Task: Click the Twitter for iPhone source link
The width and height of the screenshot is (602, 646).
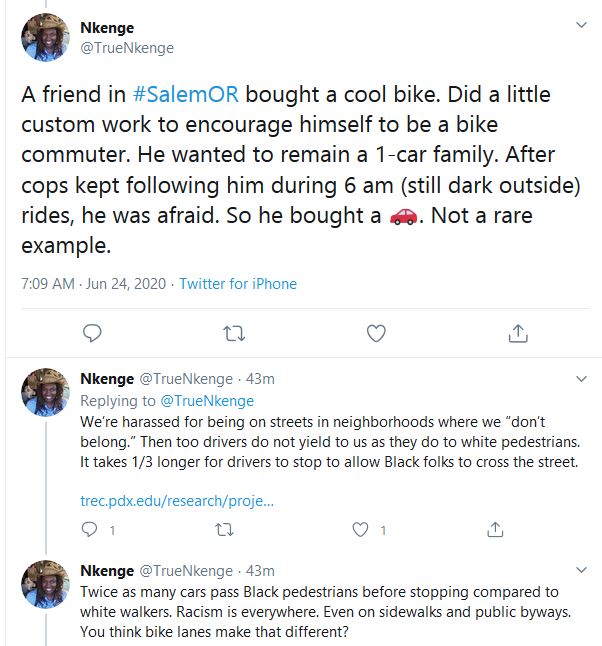Action: coord(238,283)
